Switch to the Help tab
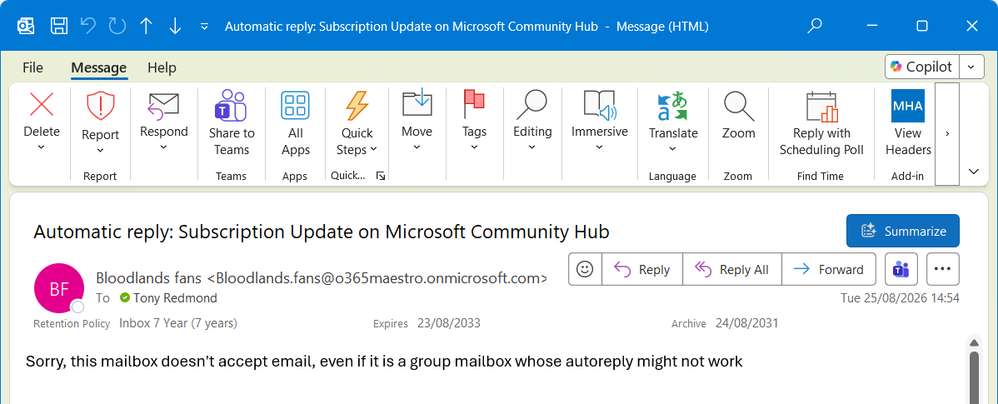Image resolution: width=998 pixels, height=404 pixels. [162, 67]
